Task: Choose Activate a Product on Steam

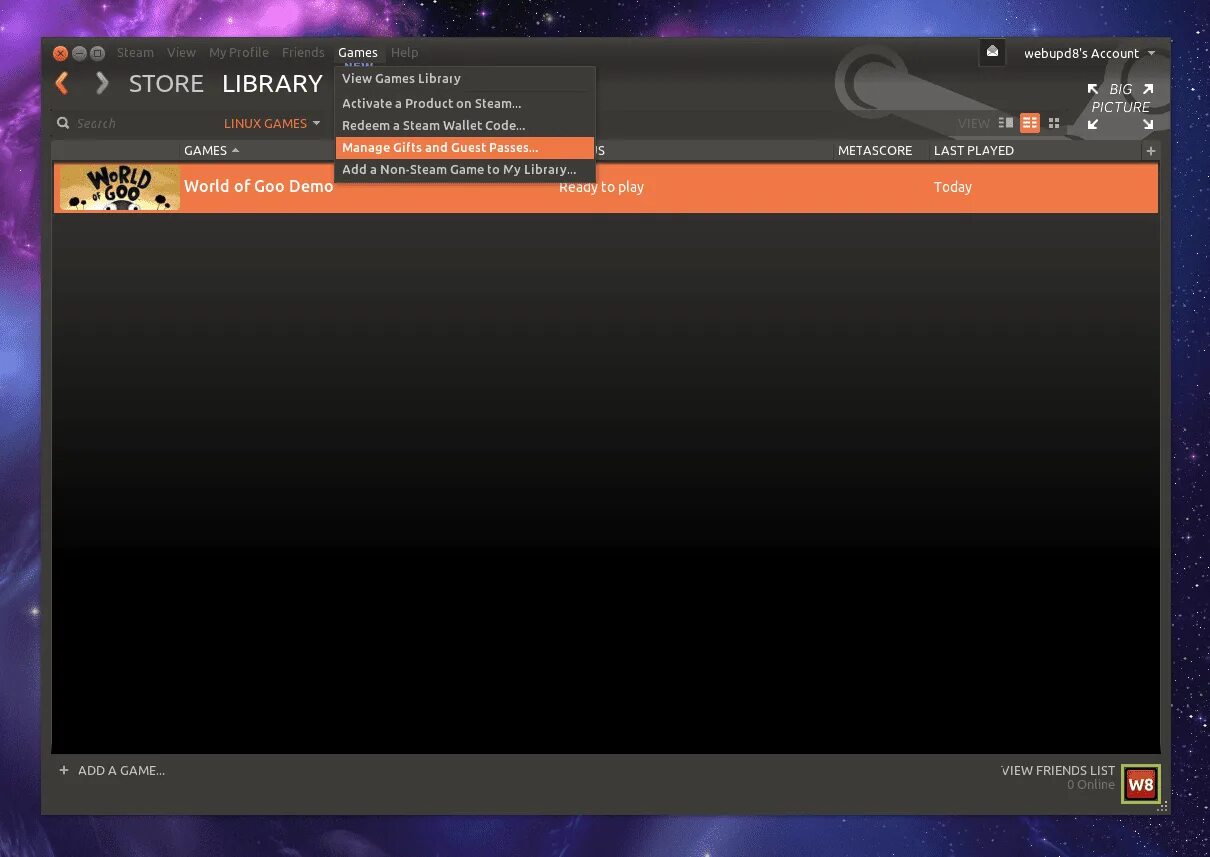Action: pyautogui.click(x=465, y=103)
